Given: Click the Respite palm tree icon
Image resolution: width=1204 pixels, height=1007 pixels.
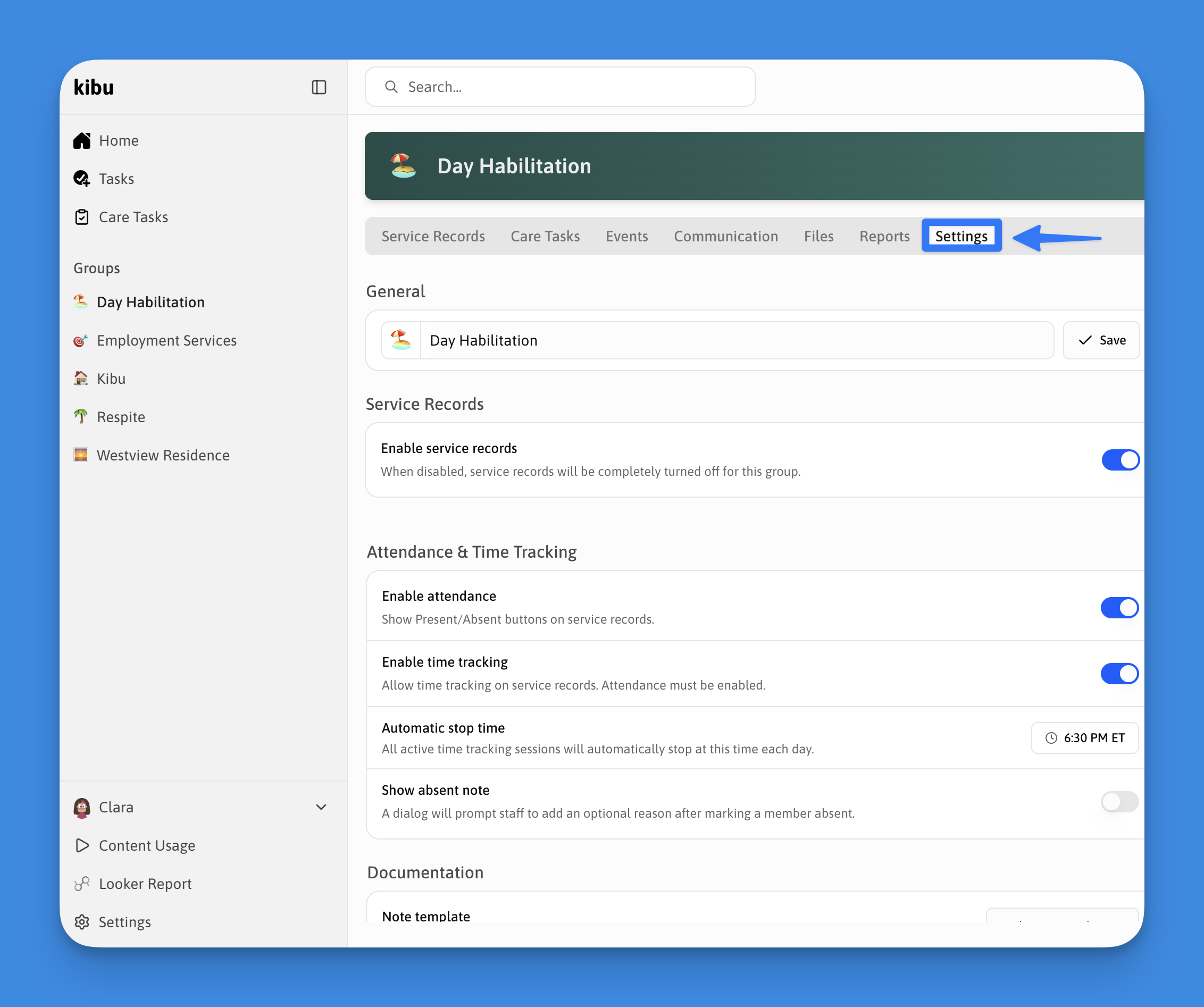Looking at the screenshot, I should pos(81,417).
